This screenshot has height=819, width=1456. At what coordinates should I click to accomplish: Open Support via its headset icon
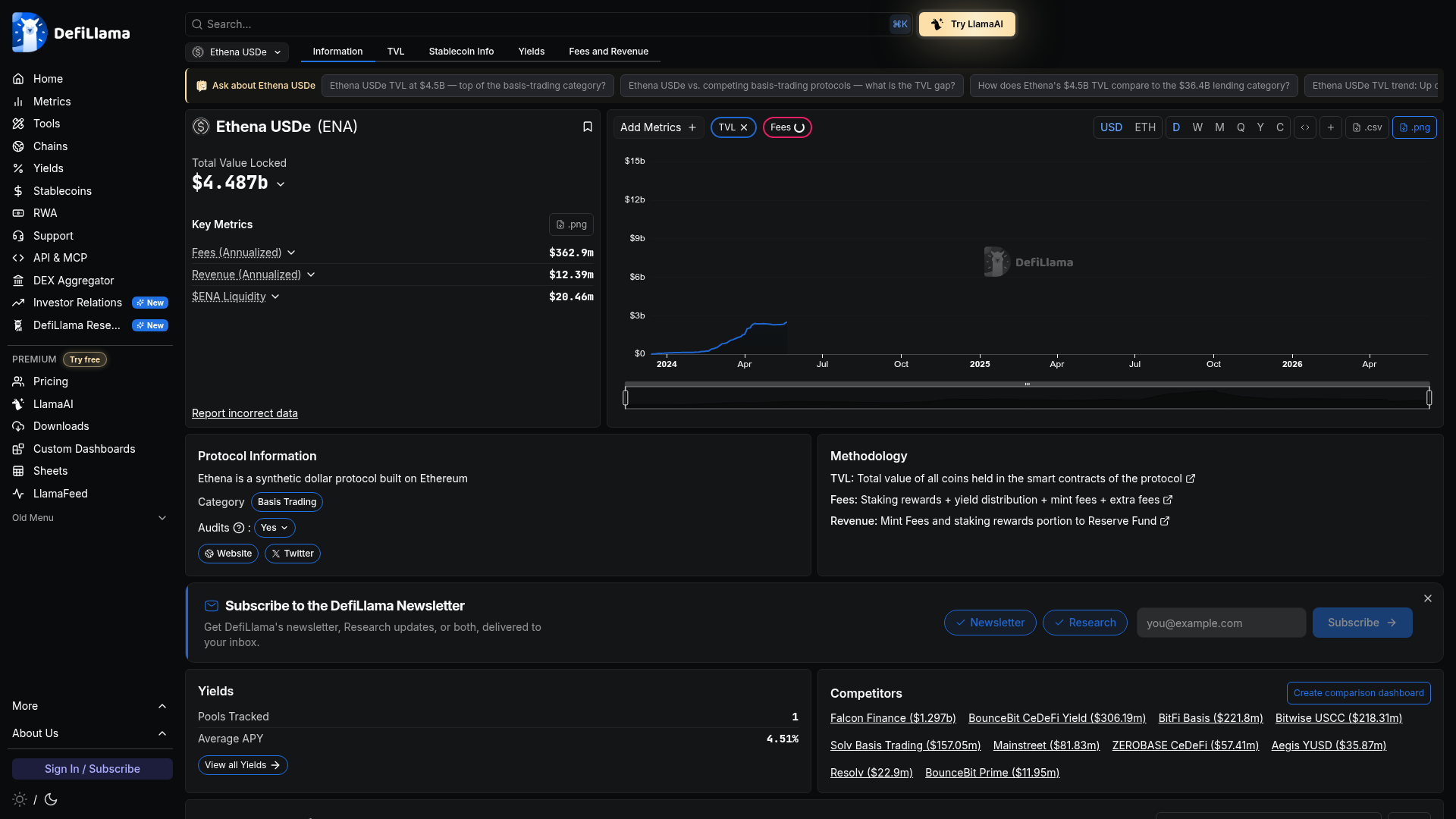pyautogui.click(x=18, y=236)
